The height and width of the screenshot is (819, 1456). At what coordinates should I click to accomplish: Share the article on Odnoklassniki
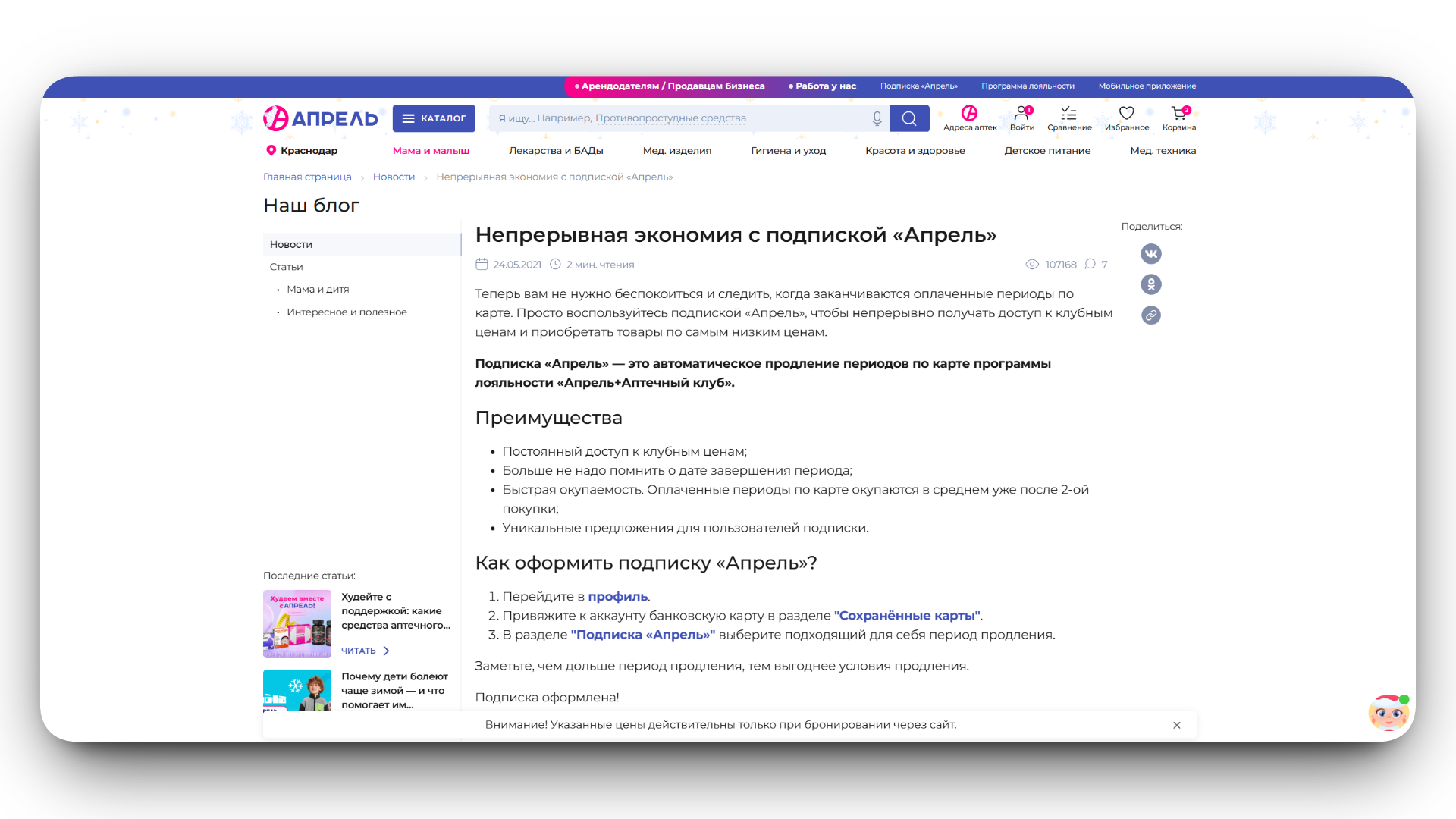tap(1150, 284)
